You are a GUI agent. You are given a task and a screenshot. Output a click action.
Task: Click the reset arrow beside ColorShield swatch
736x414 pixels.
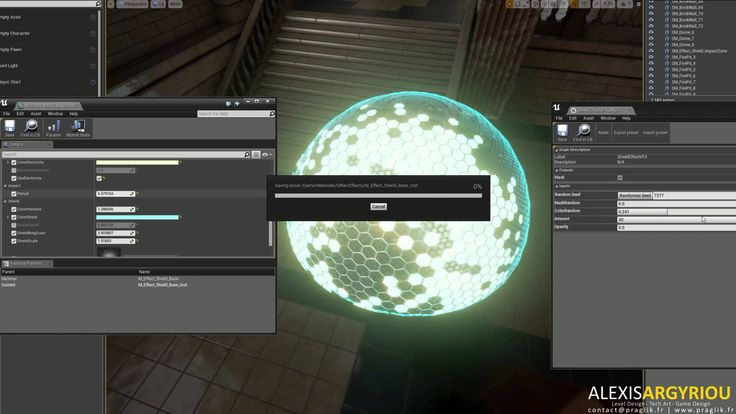click(x=181, y=217)
